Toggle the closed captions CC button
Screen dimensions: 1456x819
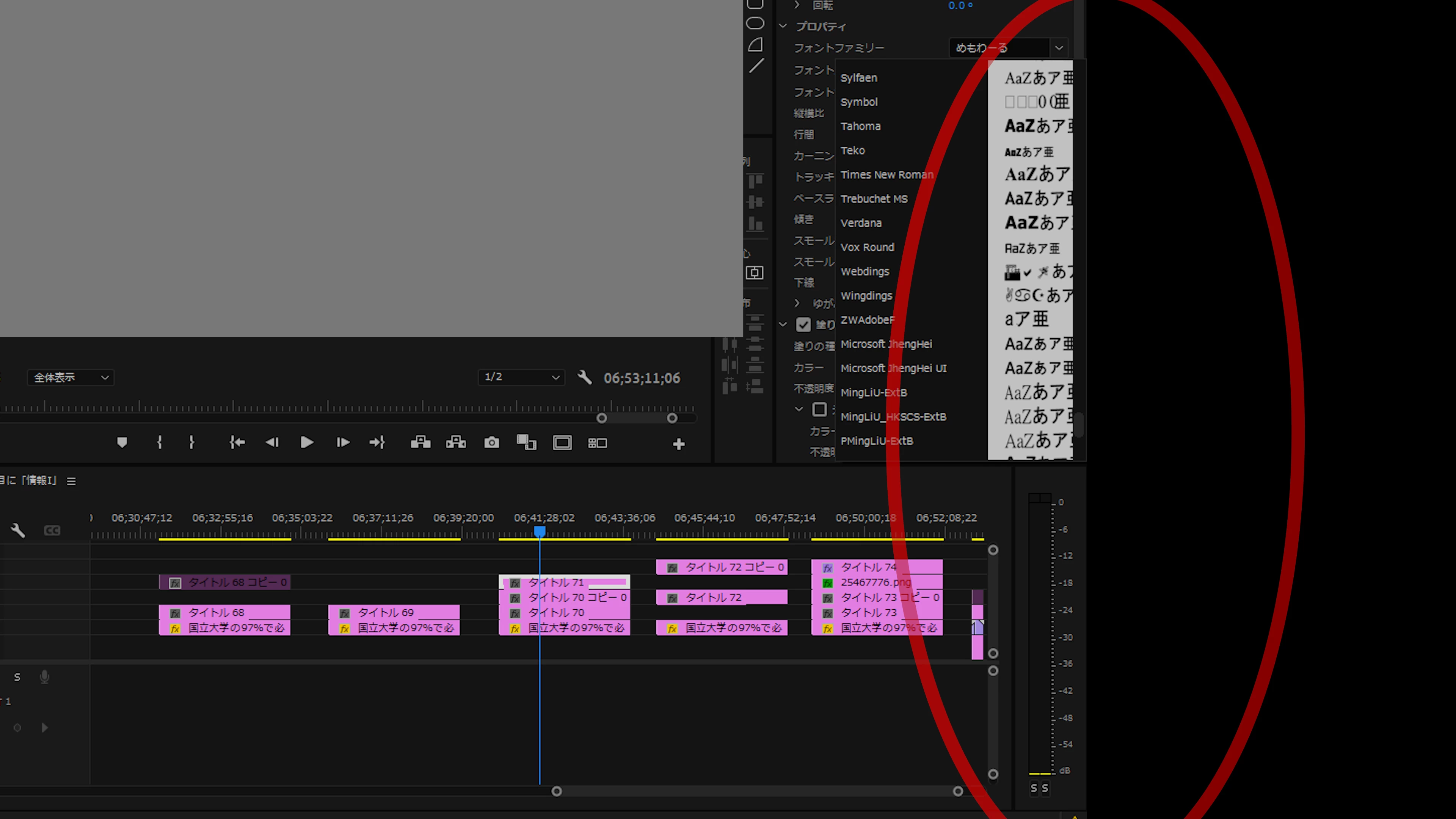pos(52,530)
